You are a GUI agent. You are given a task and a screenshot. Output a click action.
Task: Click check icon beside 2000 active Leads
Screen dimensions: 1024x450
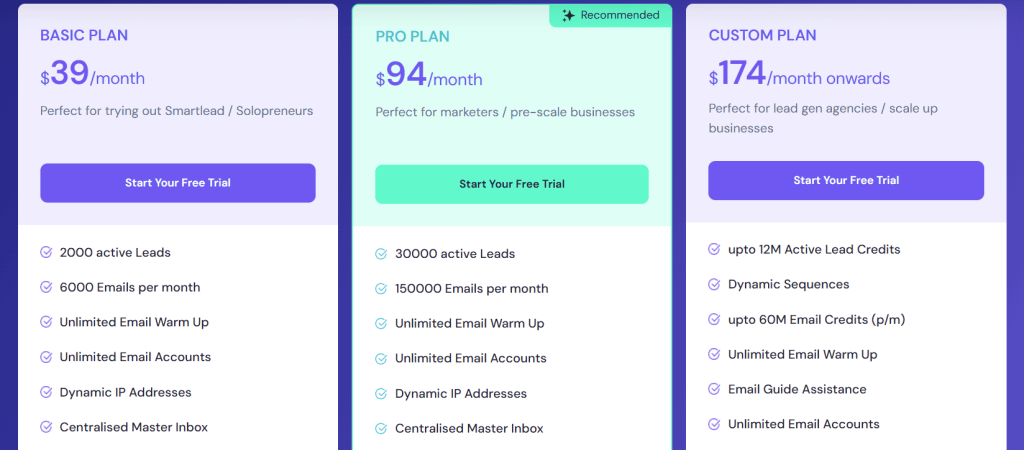(46, 253)
